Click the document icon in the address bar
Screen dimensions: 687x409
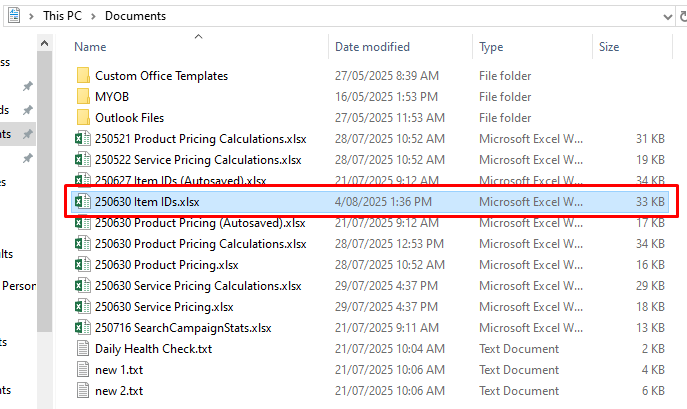pyautogui.click(x=14, y=15)
